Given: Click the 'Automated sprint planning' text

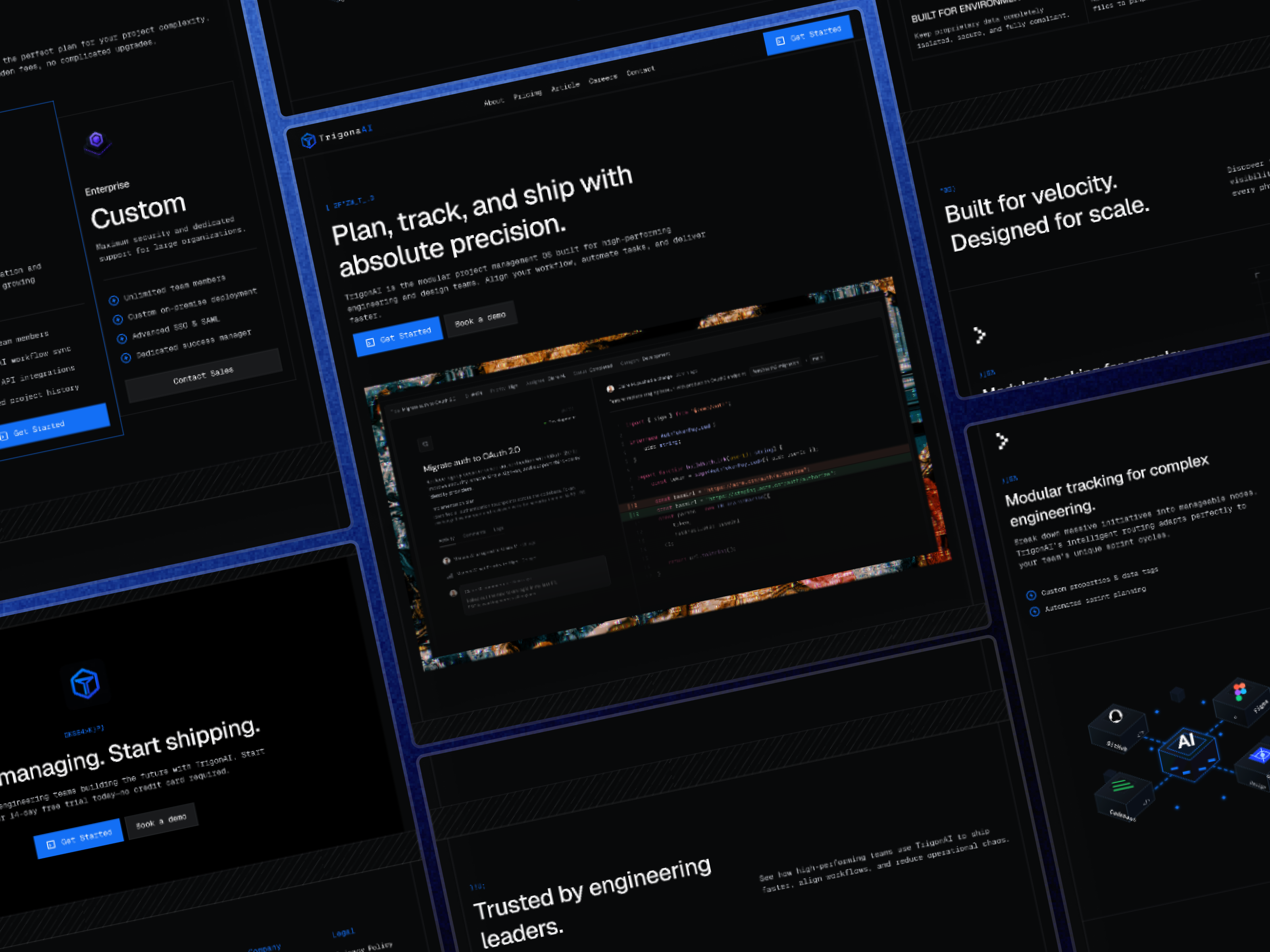Looking at the screenshot, I should pos(1095,599).
